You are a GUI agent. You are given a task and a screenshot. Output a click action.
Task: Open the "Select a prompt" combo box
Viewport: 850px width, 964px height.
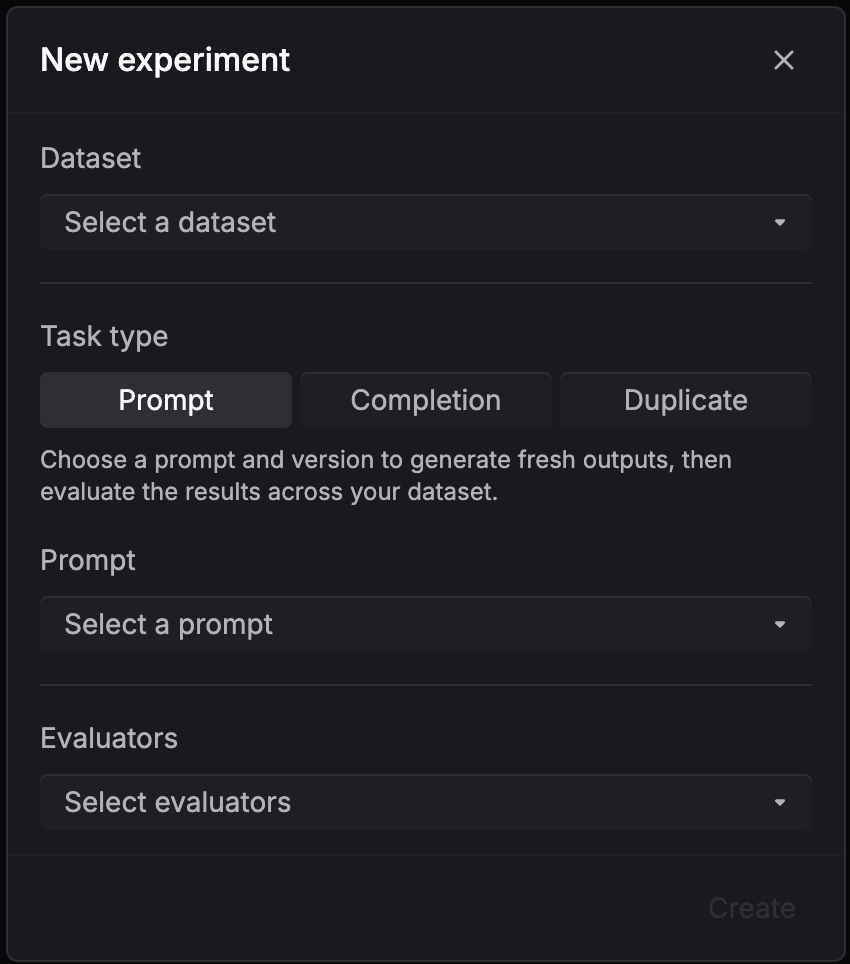425,624
